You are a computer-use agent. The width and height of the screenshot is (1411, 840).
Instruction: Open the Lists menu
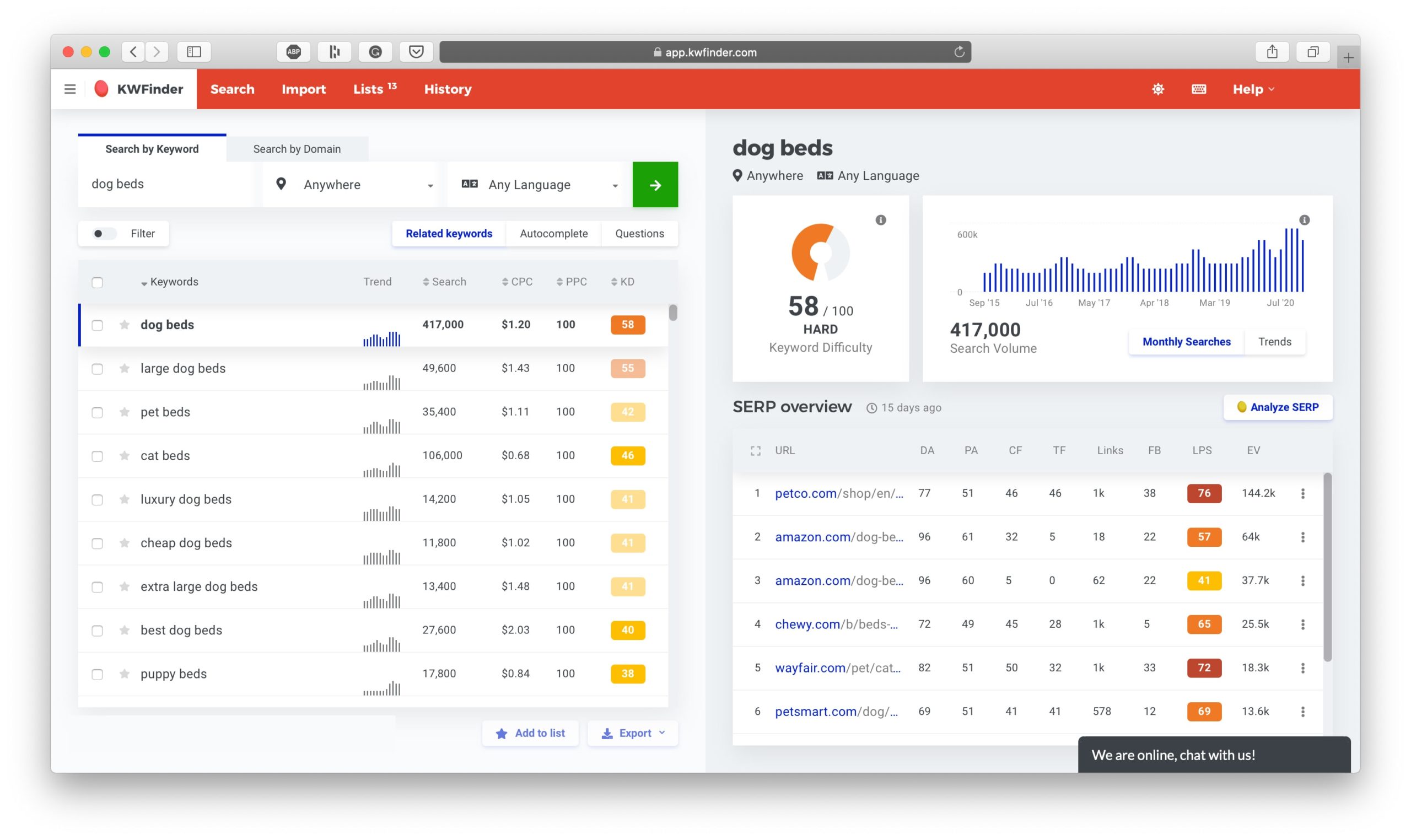click(375, 89)
